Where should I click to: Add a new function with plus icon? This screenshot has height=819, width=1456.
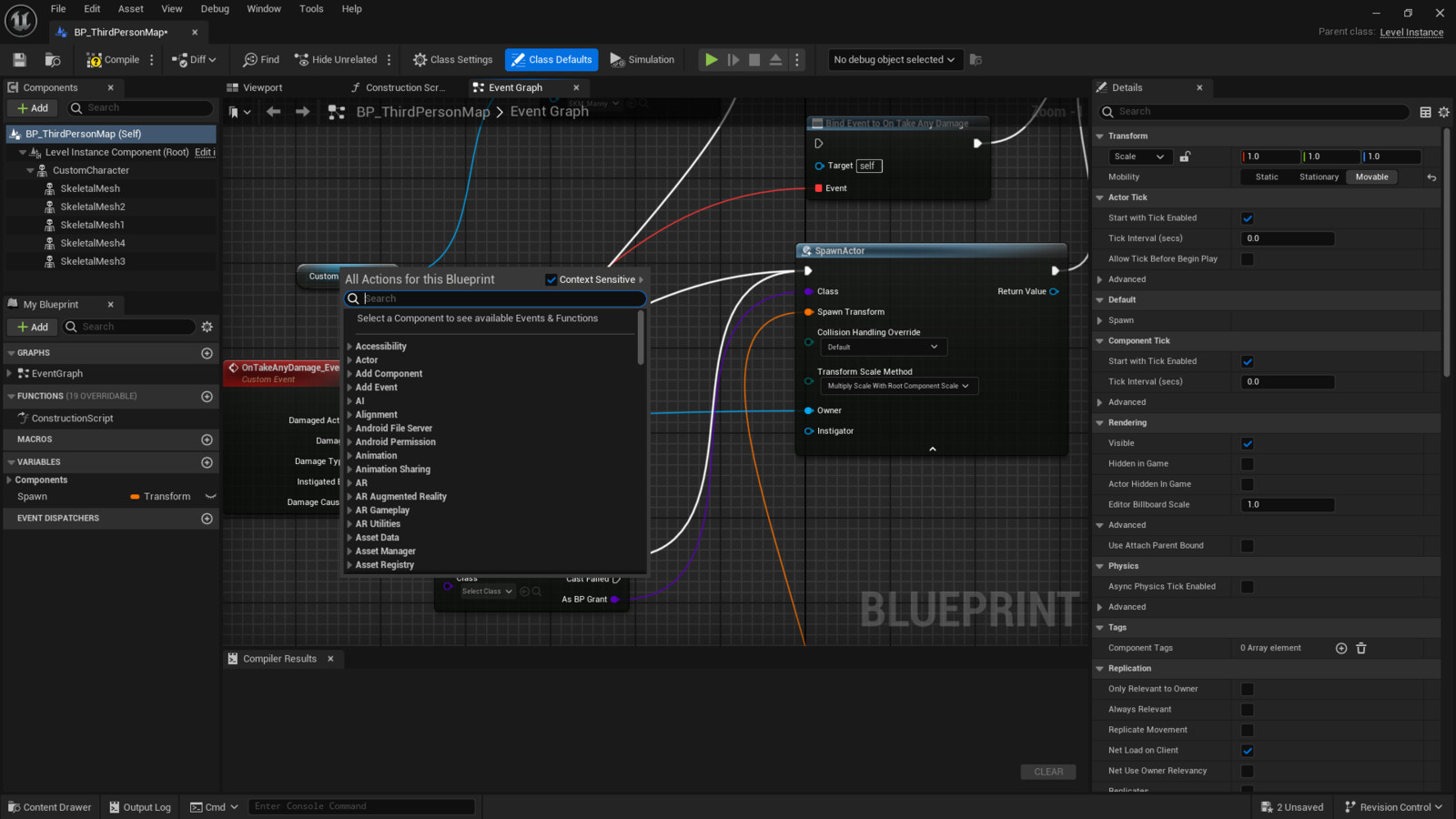207,397
